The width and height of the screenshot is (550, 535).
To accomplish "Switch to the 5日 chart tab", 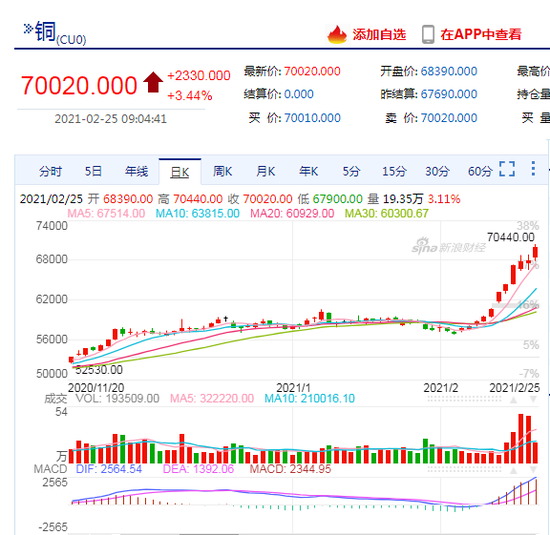I will pos(93,172).
